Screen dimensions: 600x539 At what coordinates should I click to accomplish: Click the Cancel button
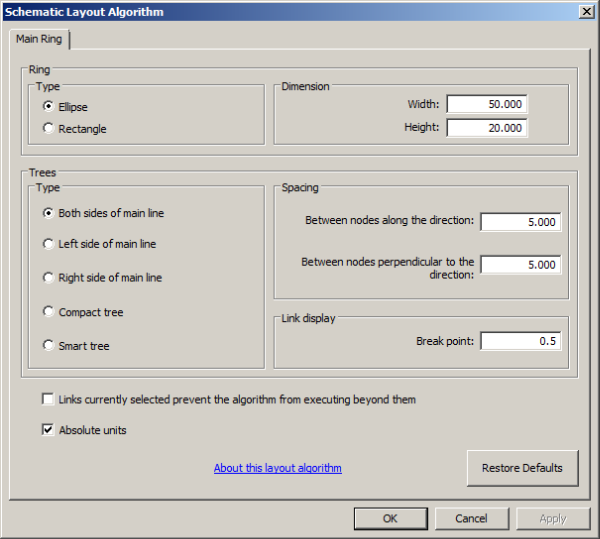tap(471, 519)
